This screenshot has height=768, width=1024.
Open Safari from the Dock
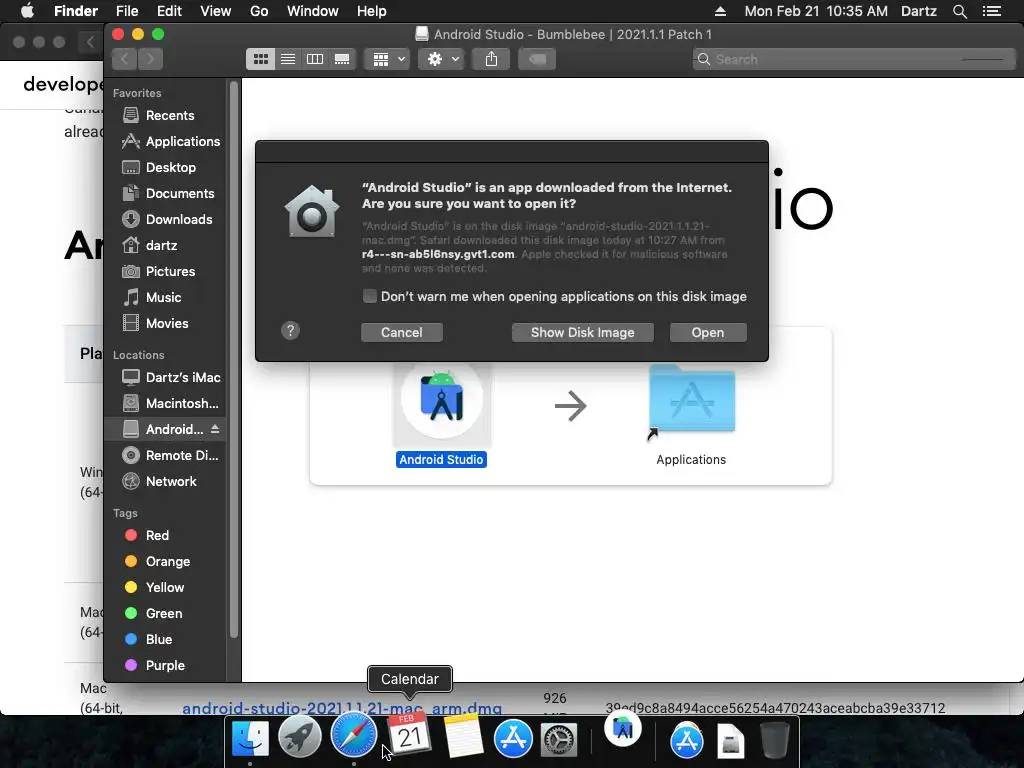tap(354, 736)
